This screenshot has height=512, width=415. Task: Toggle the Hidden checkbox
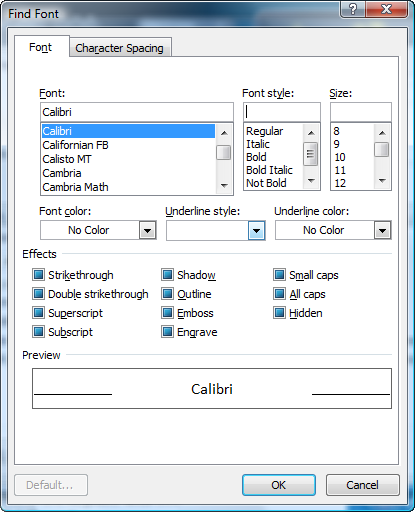tap(279, 313)
